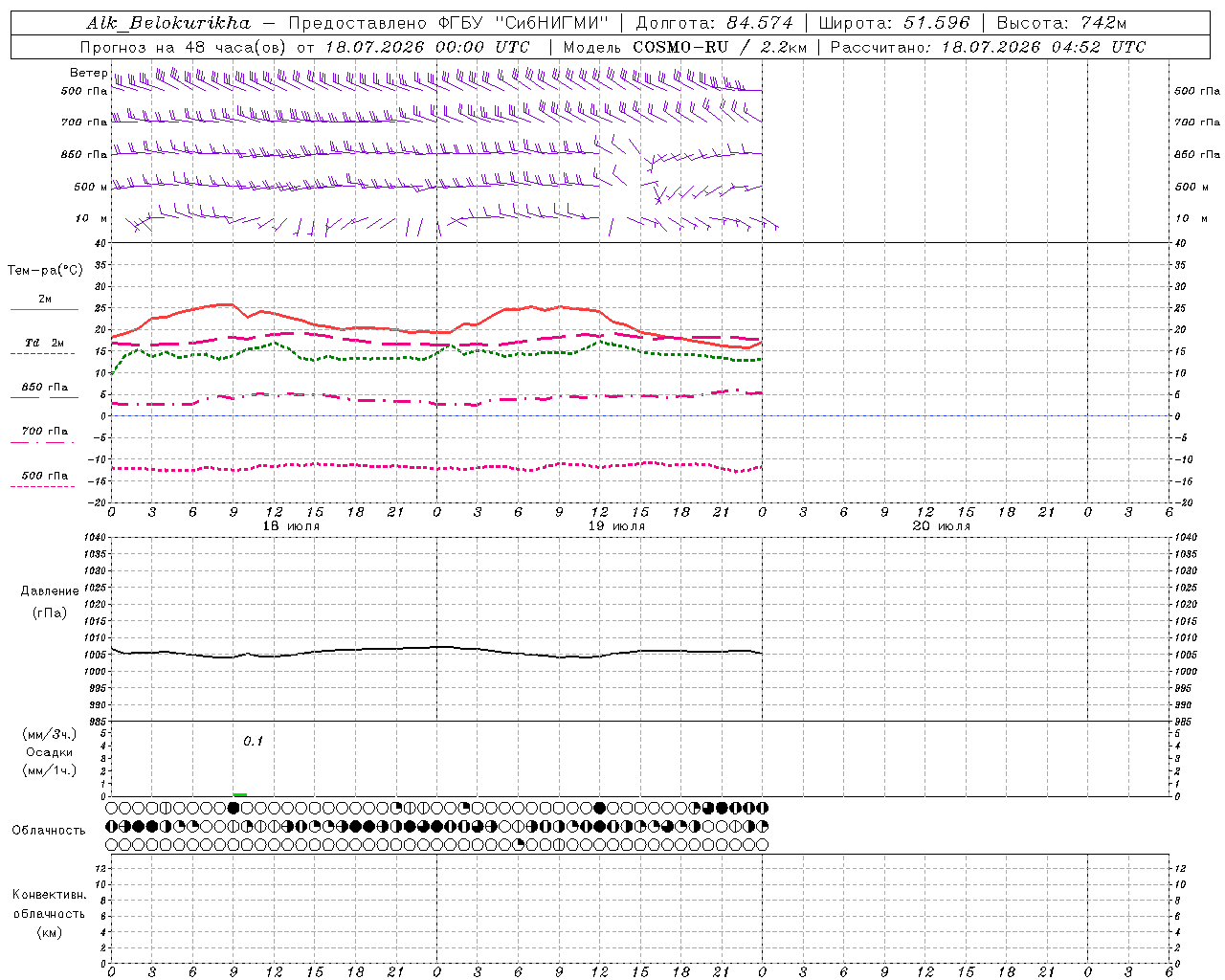Click the Высота: 742м header field

(x=1061, y=23)
